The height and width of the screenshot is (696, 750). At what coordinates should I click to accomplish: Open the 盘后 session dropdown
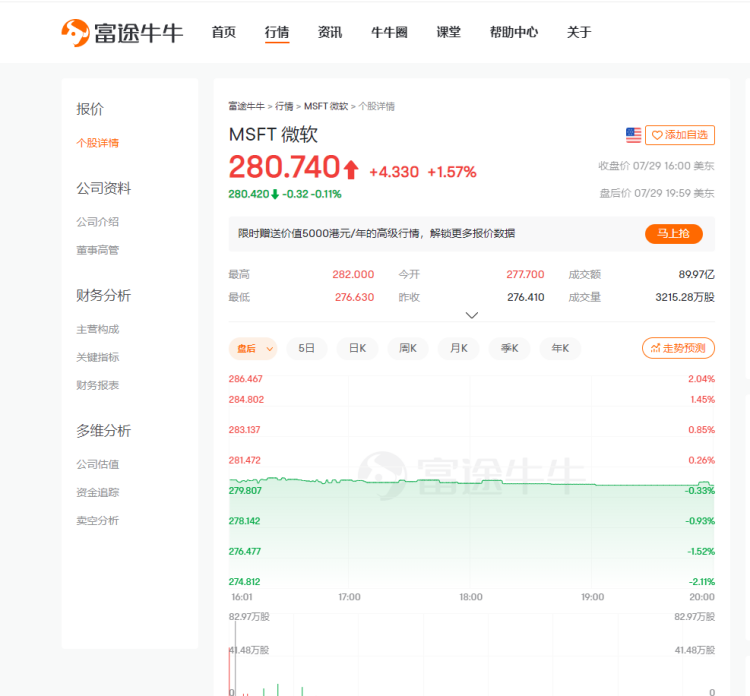[253, 348]
